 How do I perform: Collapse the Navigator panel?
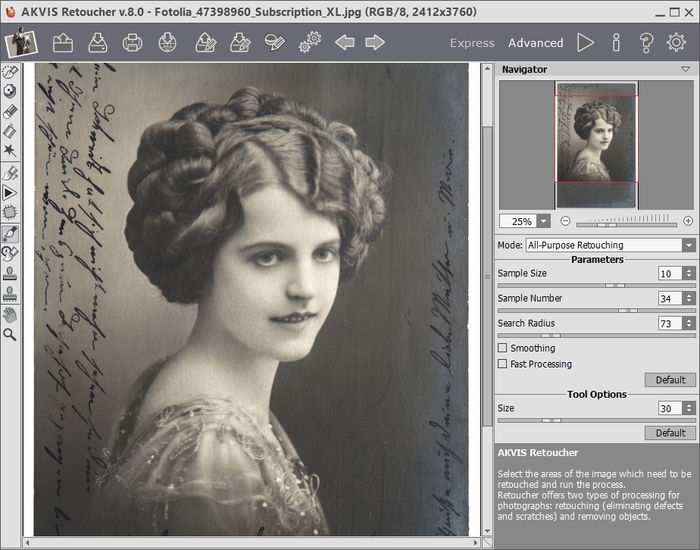tap(685, 70)
